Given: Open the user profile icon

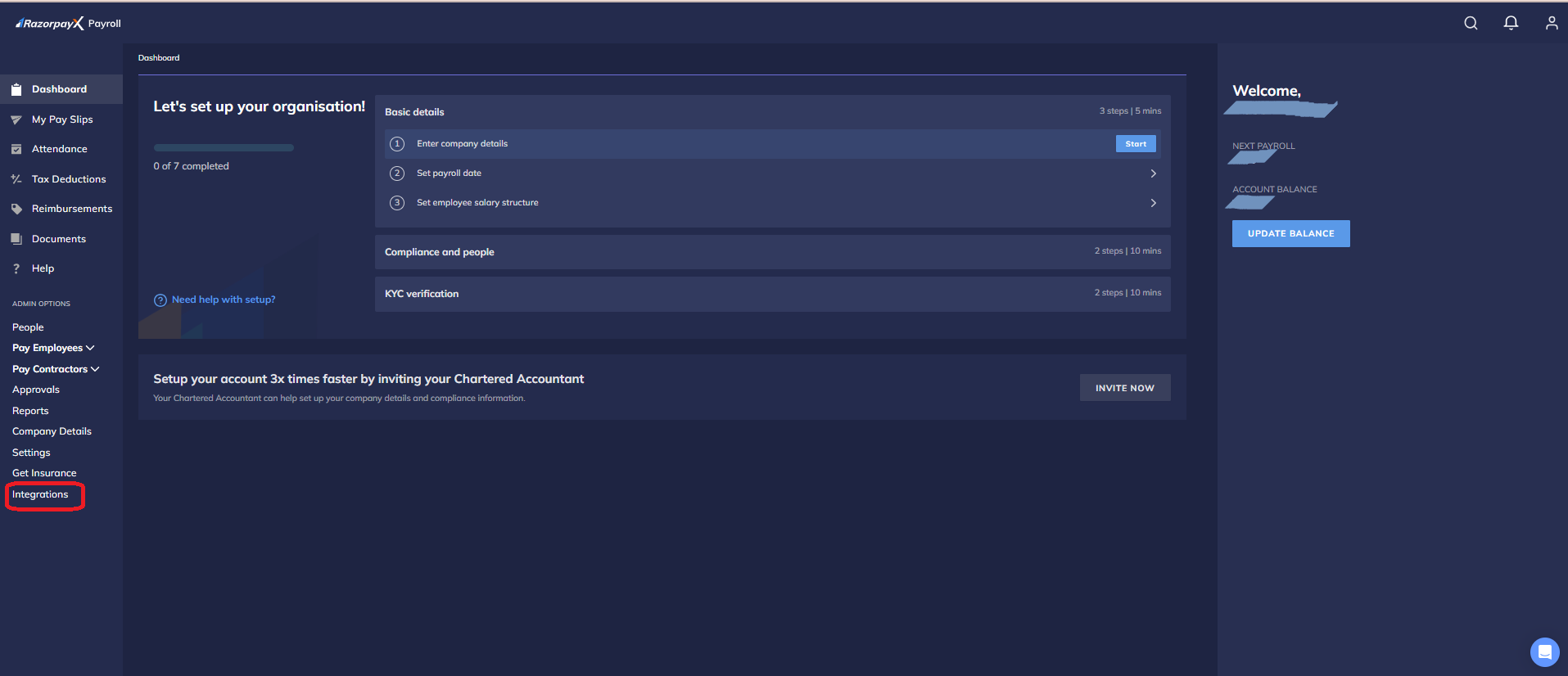Looking at the screenshot, I should point(1551,23).
